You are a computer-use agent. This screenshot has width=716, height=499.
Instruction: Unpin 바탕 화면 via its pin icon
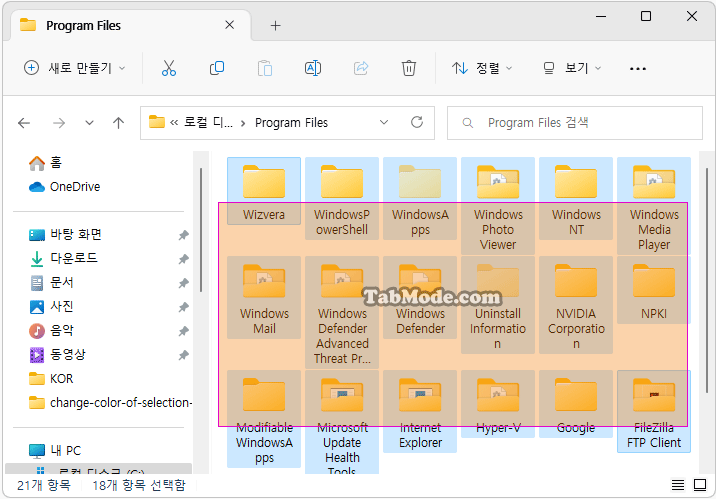[x=183, y=235]
